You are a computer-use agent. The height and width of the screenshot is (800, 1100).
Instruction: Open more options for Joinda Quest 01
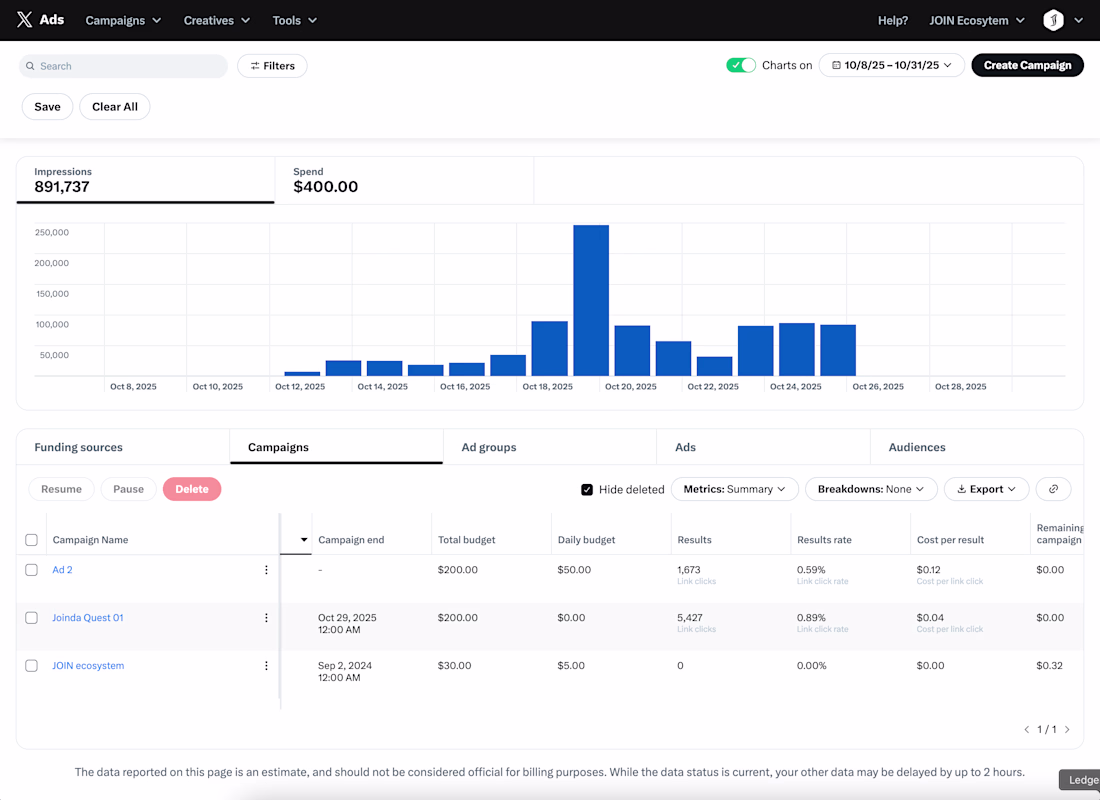pyautogui.click(x=266, y=618)
